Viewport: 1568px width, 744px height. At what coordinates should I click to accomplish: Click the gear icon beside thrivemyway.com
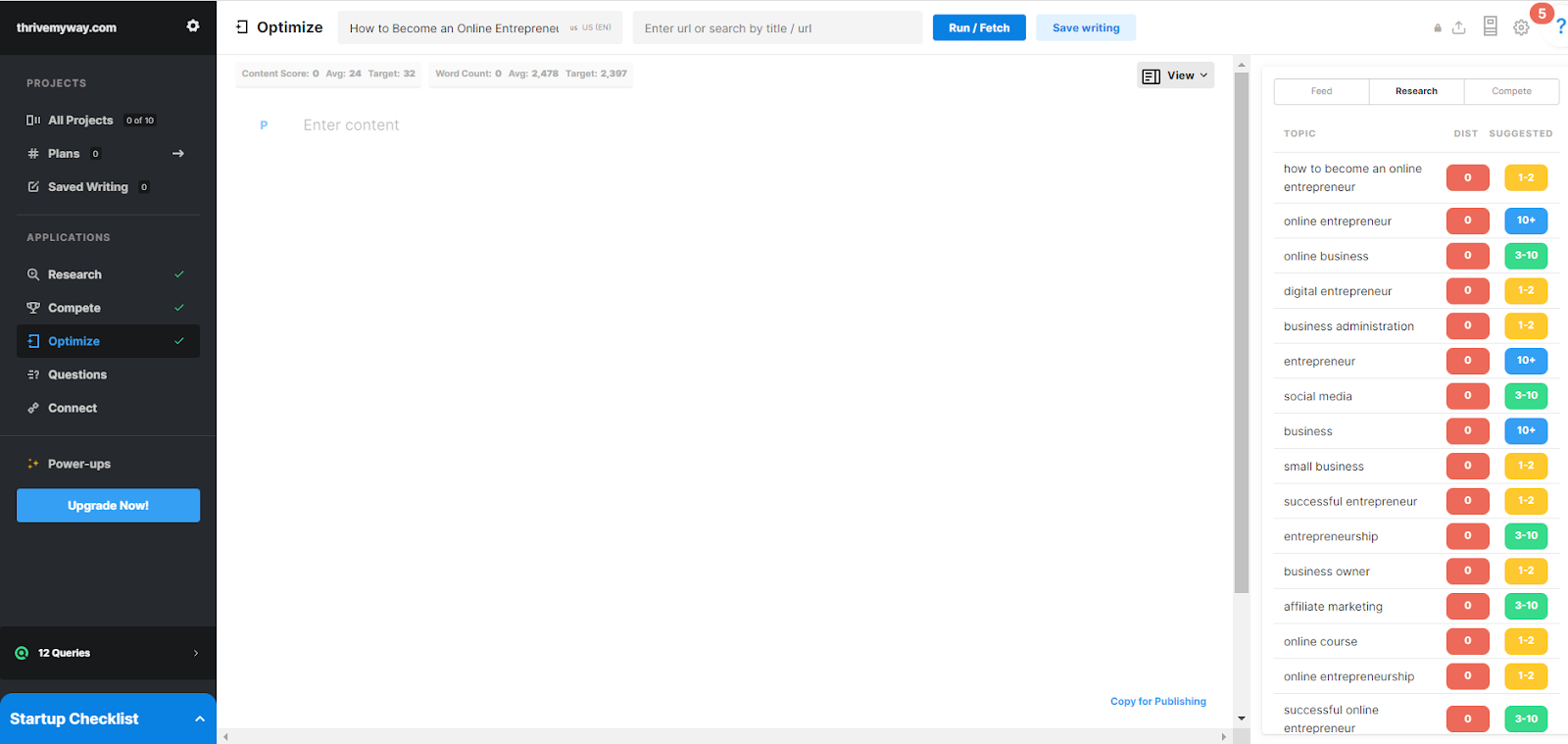[x=193, y=26]
